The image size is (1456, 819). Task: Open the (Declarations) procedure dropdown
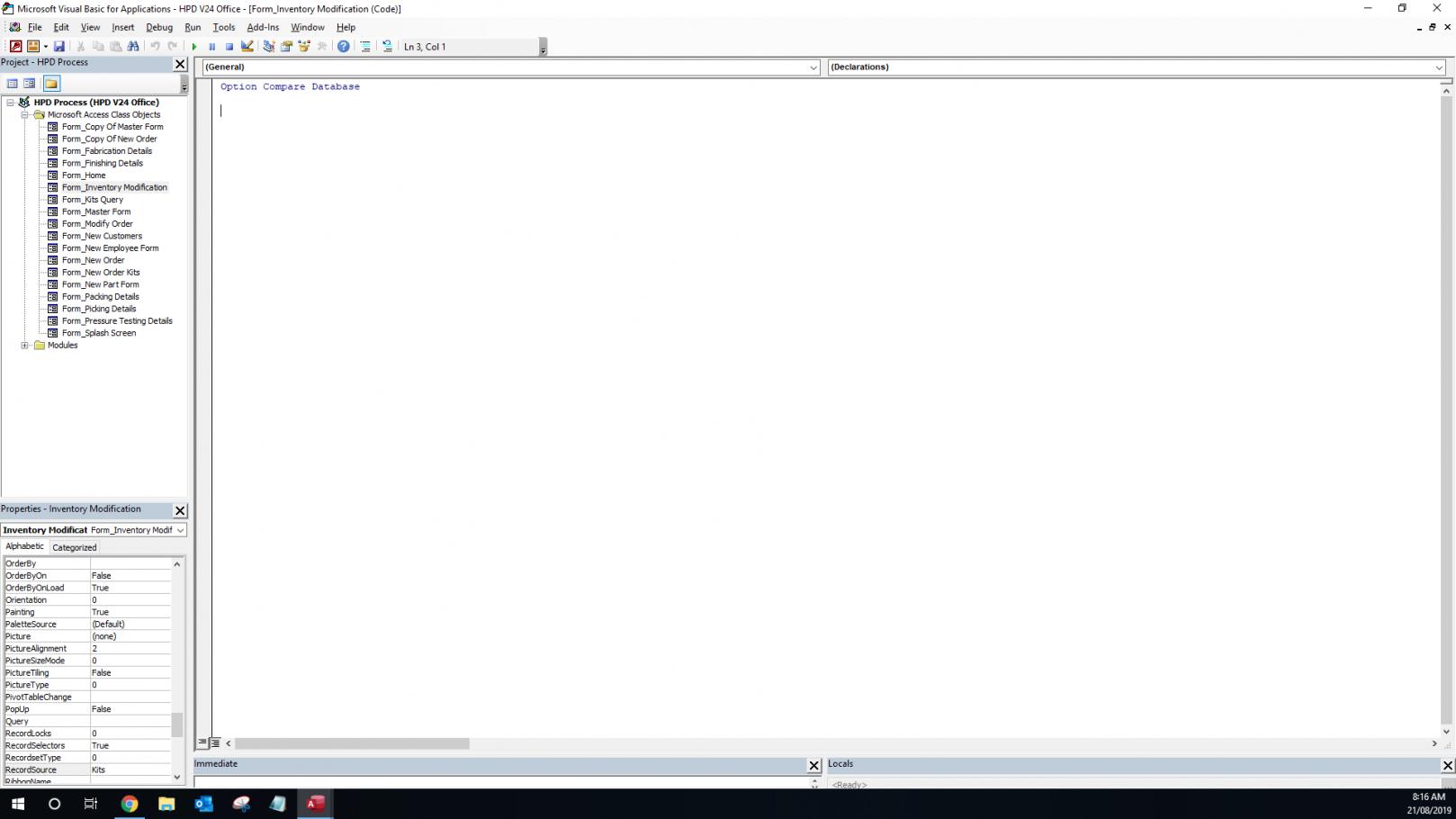[1439, 67]
